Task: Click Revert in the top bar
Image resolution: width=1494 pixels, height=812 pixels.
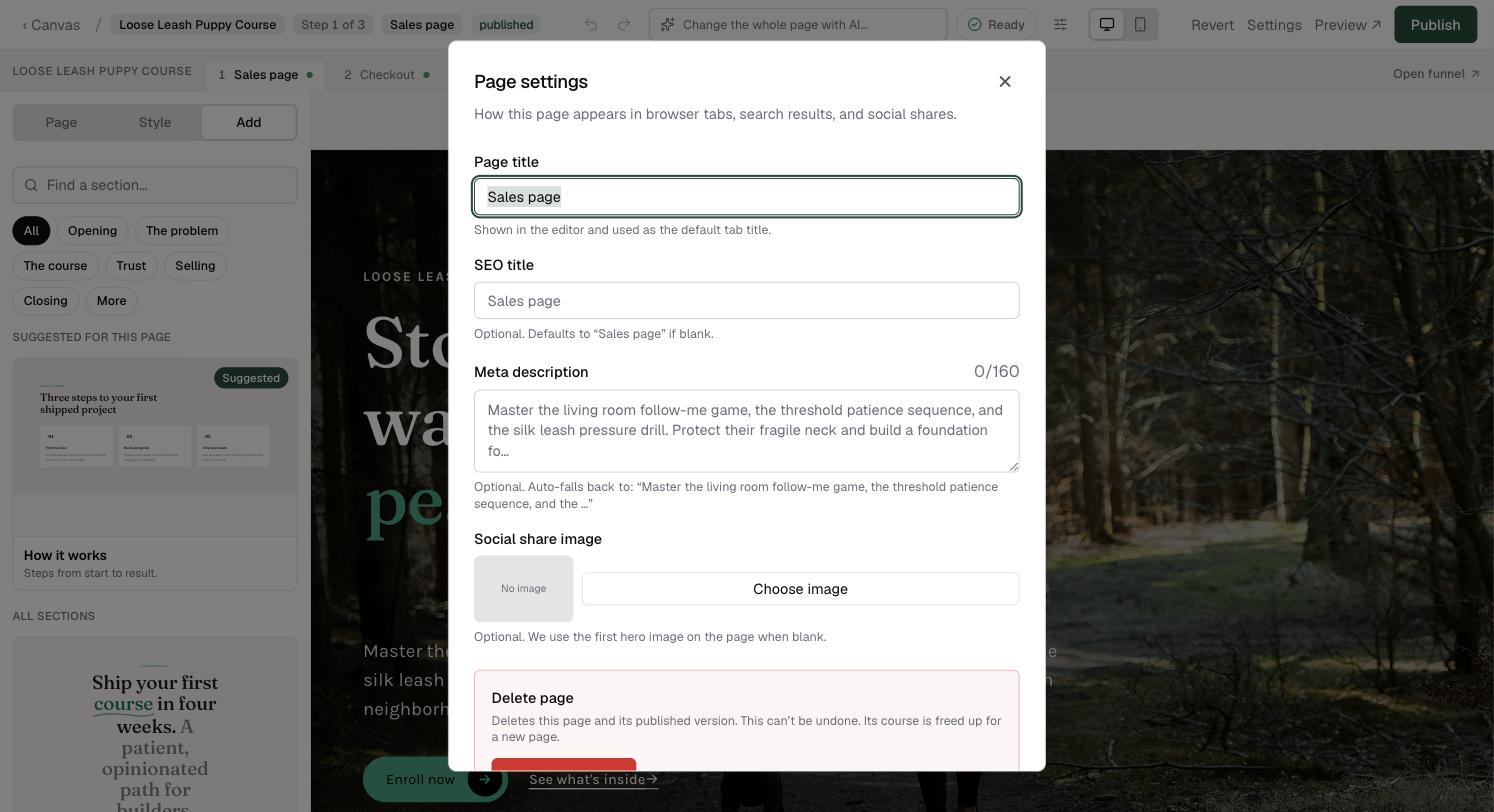Action: [1212, 24]
